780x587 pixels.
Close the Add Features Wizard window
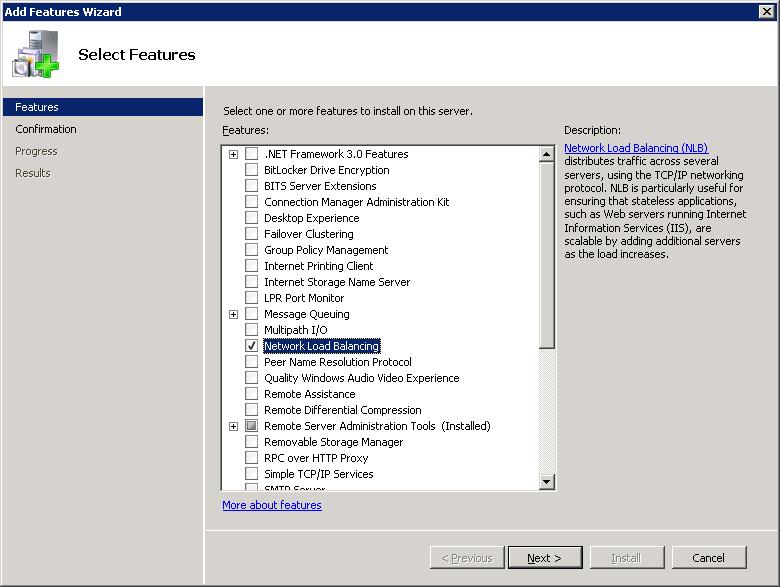pyautogui.click(x=767, y=11)
